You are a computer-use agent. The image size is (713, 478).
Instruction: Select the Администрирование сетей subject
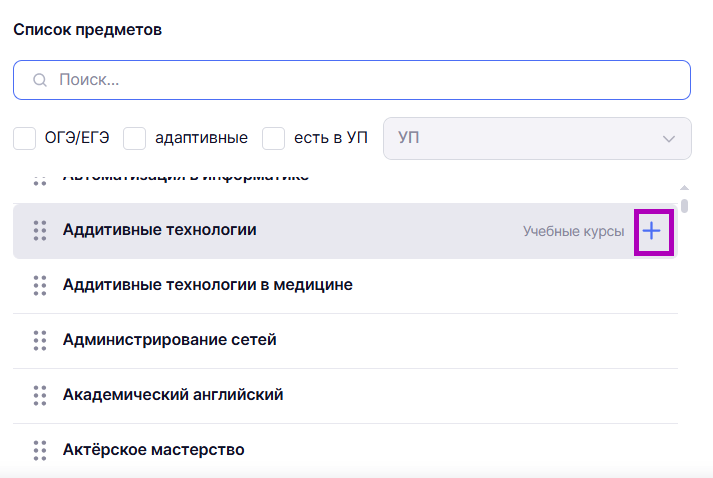point(345,341)
